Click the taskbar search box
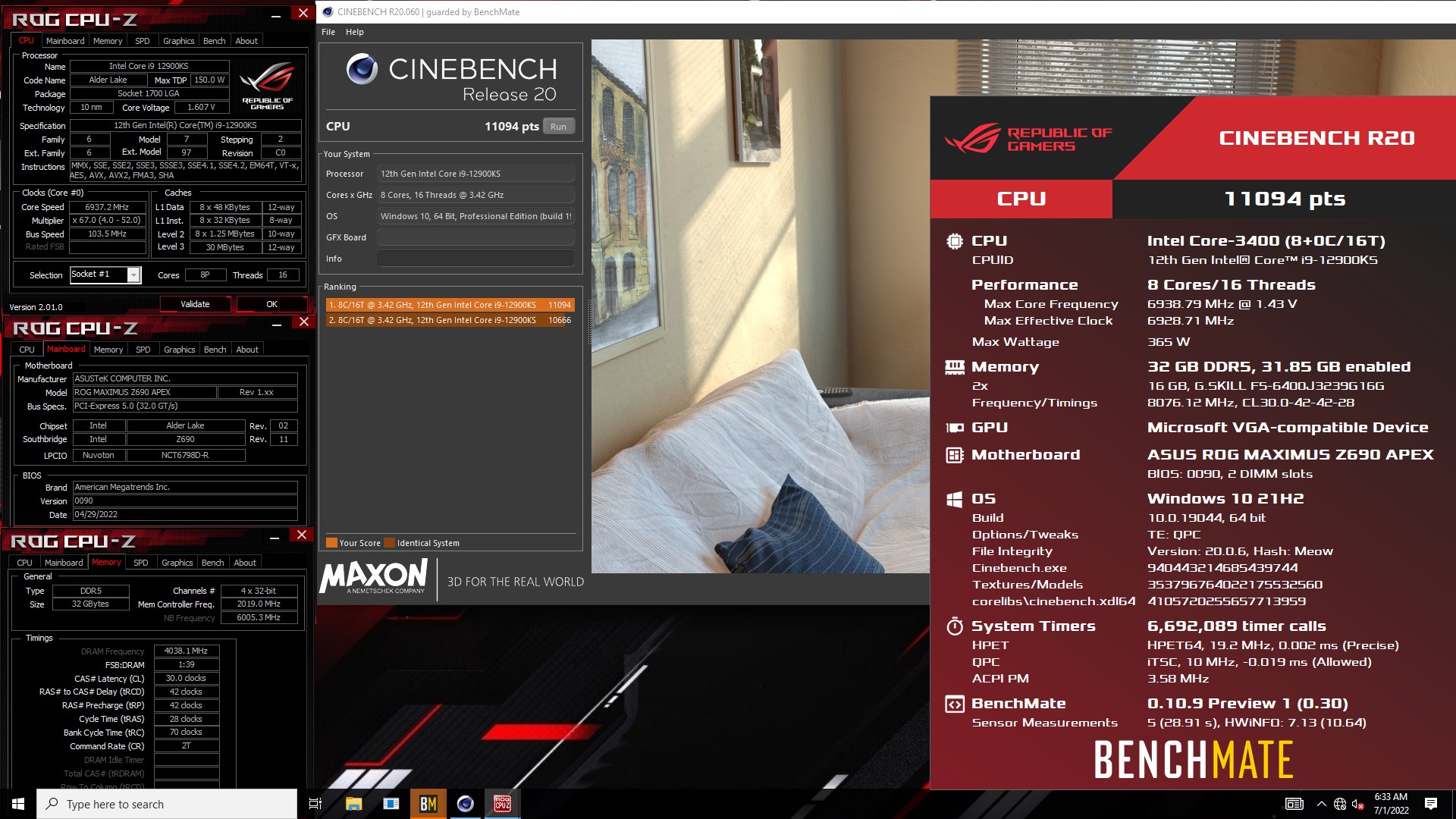 point(167,804)
